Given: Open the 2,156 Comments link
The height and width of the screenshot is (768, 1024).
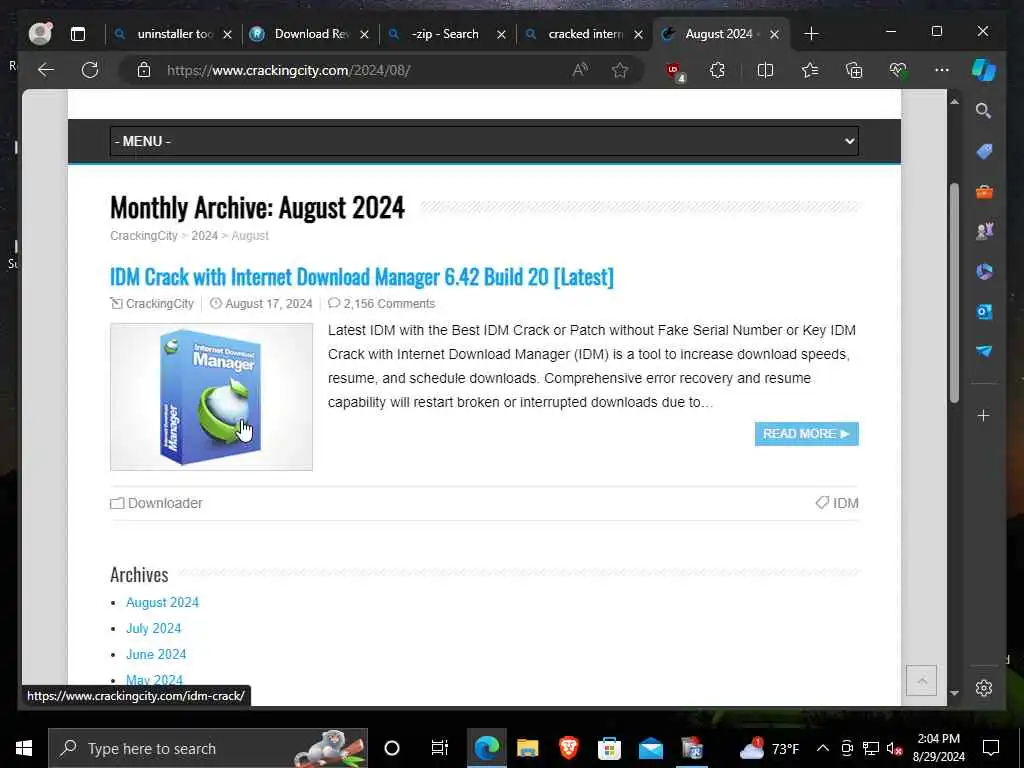Looking at the screenshot, I should click(389, 304).
